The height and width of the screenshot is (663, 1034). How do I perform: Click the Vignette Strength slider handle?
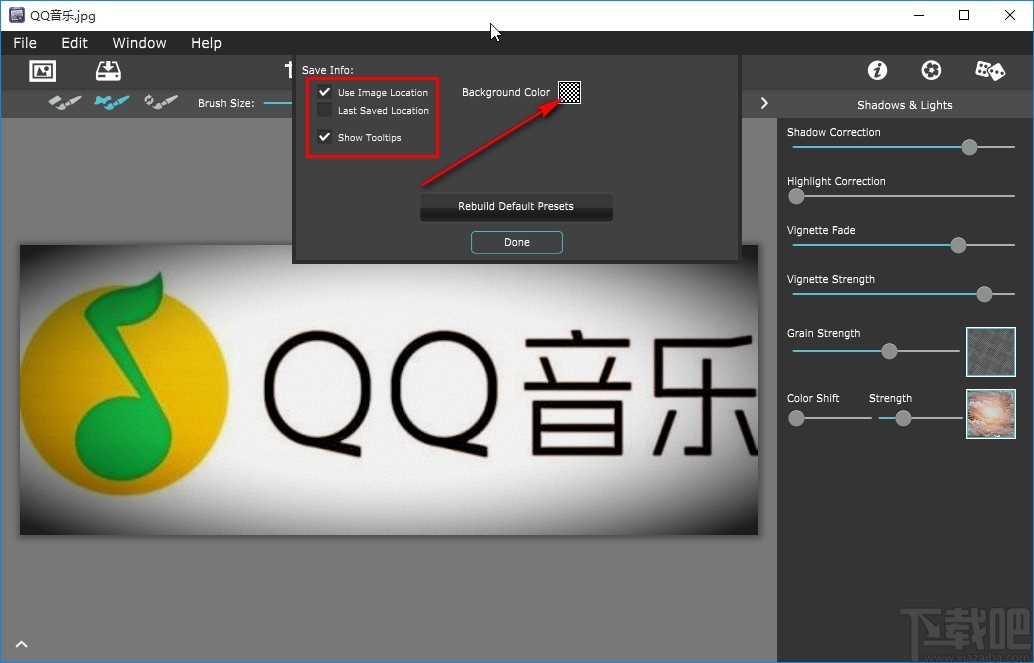984,294
